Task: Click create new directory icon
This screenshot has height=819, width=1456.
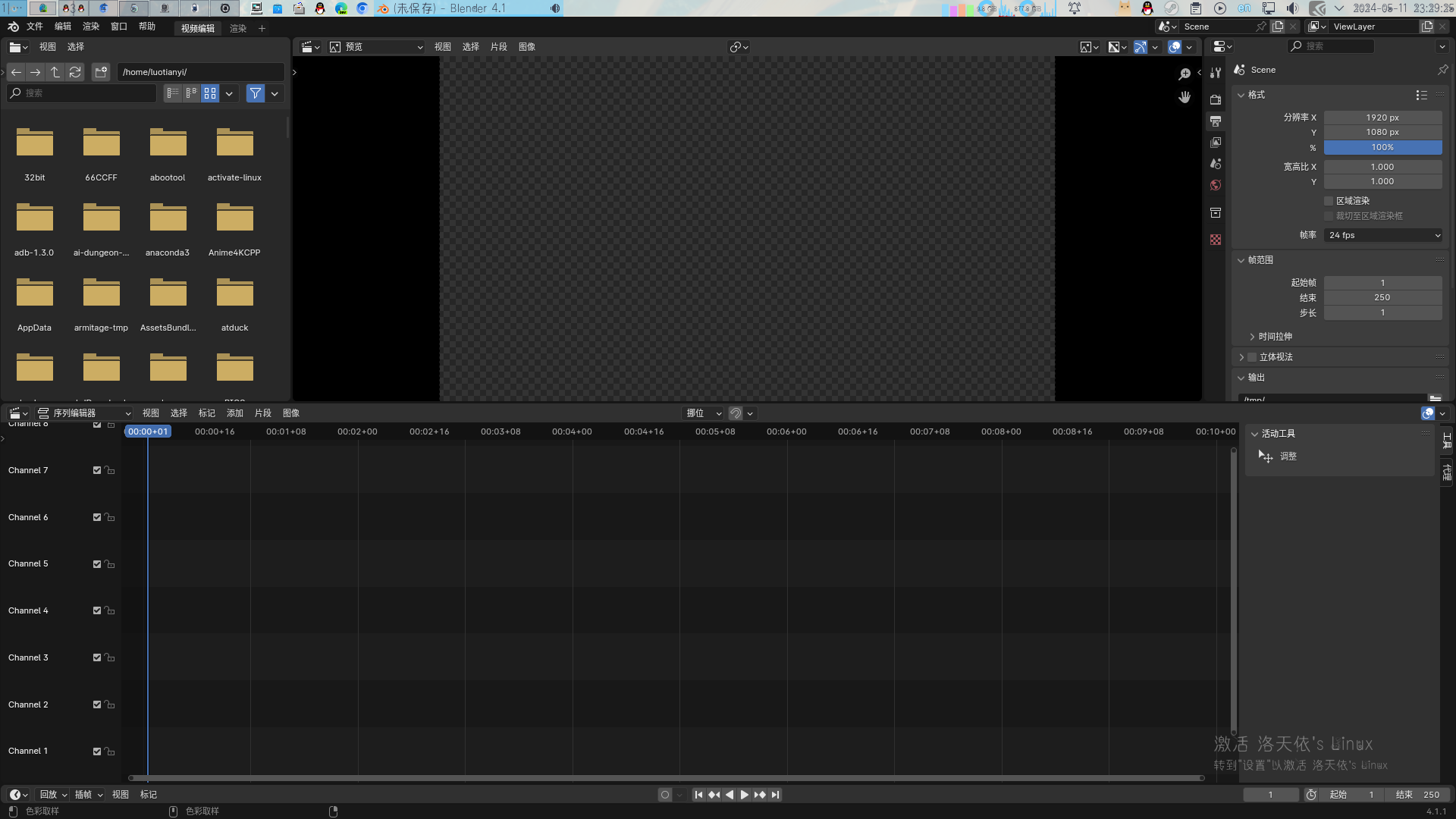Action: (x=101, y=72)
